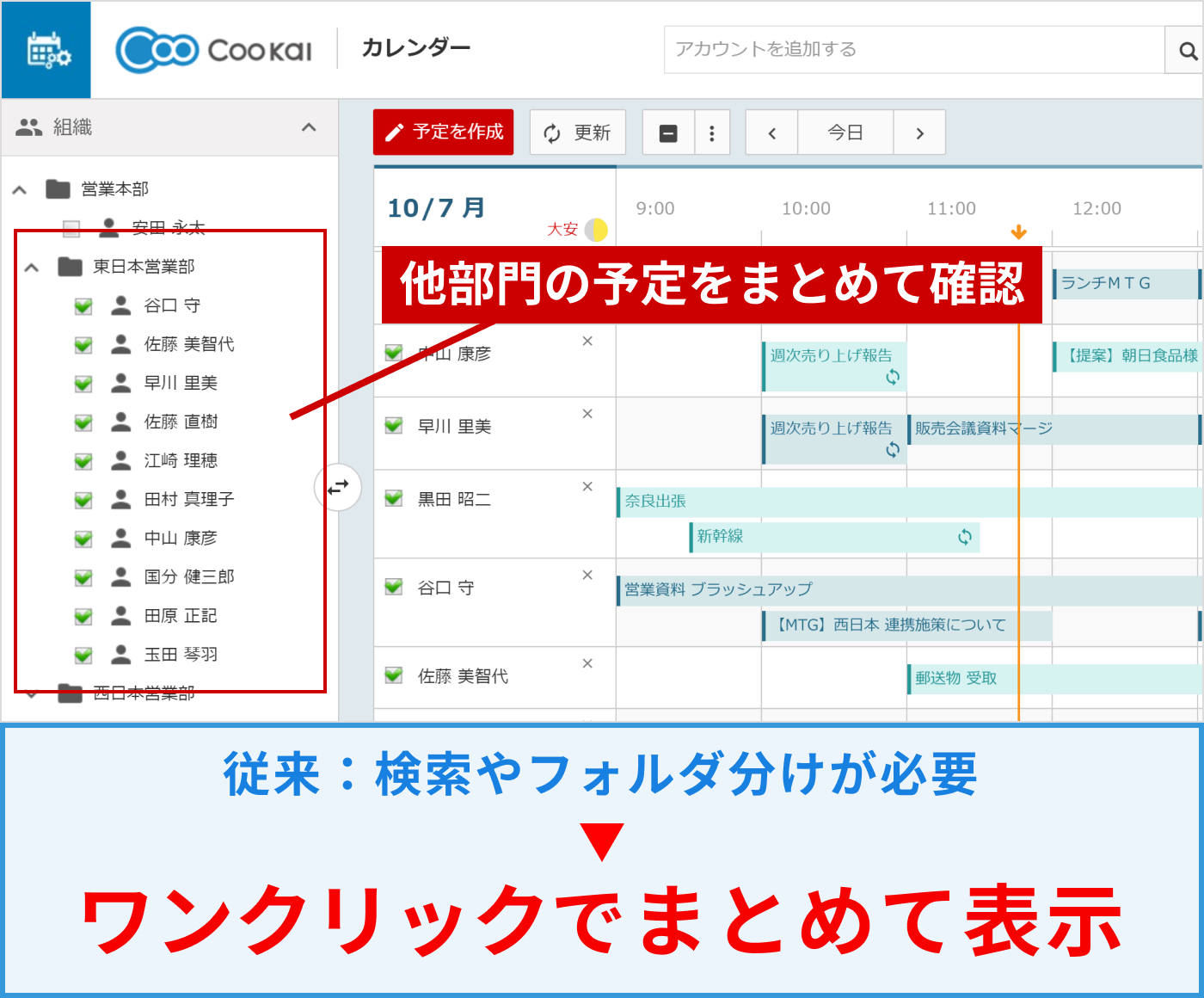Uncheck 佐藤 美智代 in organization tree
This screenshot has height=998, width=1204.
[x=83, y=345]
